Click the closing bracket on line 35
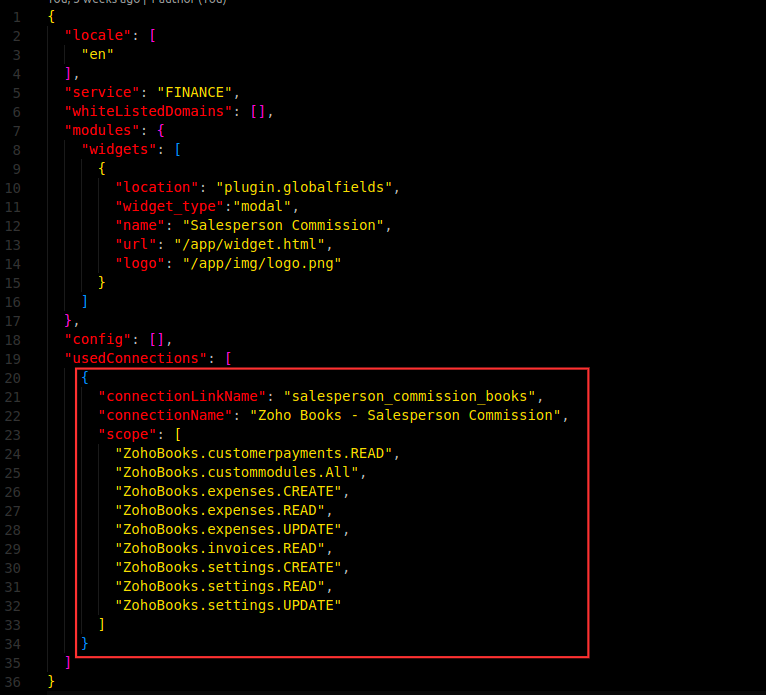 68,663
